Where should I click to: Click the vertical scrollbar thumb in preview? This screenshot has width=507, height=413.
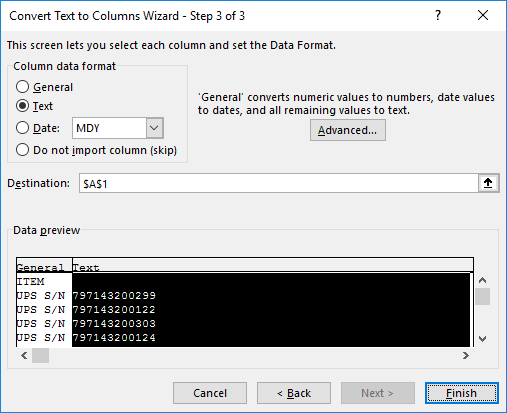[482, 296]
